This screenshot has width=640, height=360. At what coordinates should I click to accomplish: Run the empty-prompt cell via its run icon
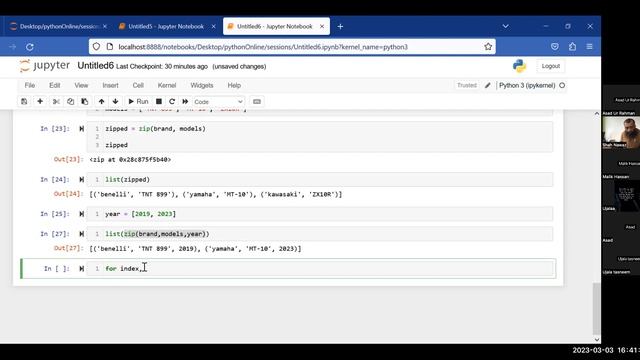(82, 269)
